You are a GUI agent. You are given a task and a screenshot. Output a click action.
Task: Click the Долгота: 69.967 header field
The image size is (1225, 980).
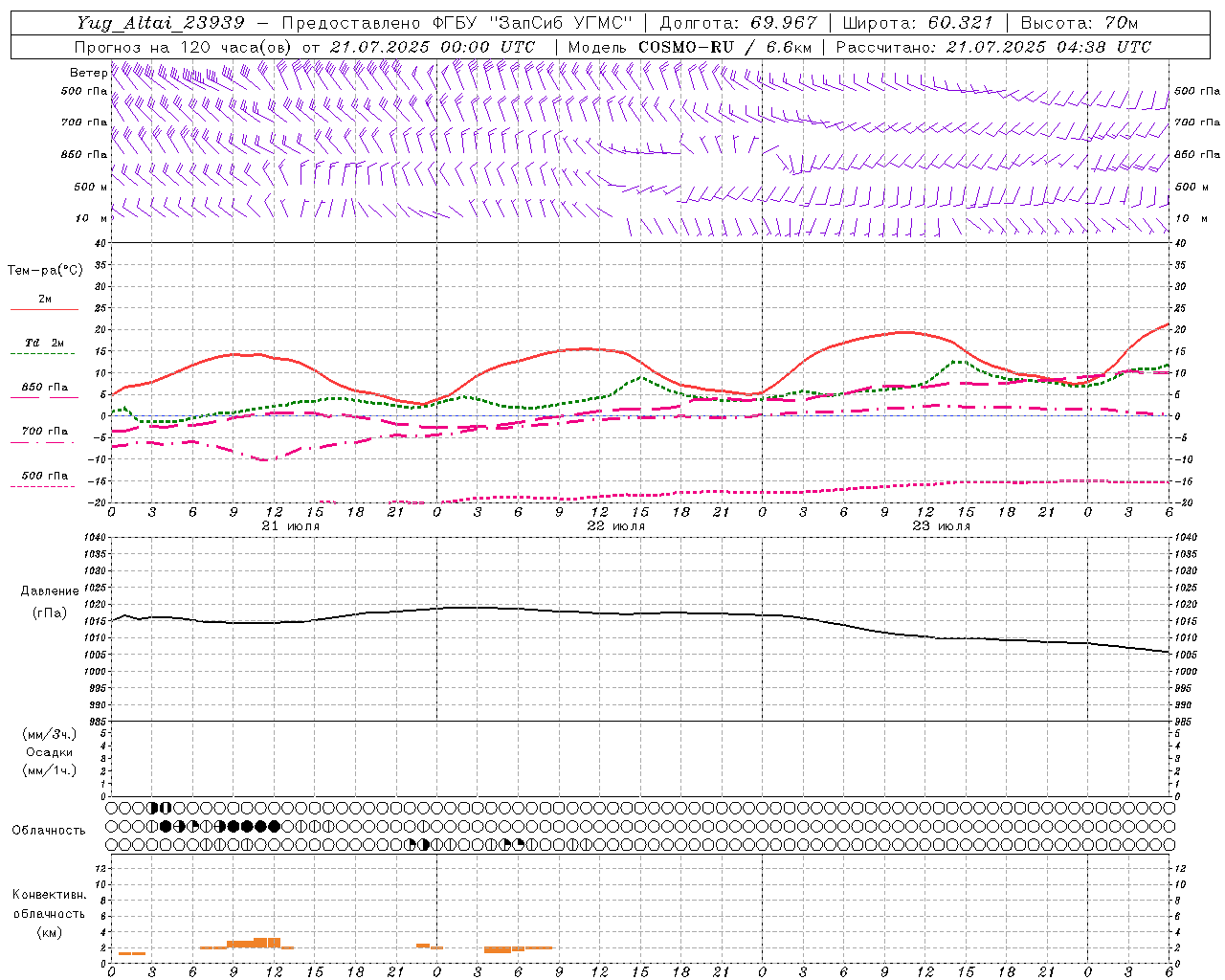[x=738, y=23]
